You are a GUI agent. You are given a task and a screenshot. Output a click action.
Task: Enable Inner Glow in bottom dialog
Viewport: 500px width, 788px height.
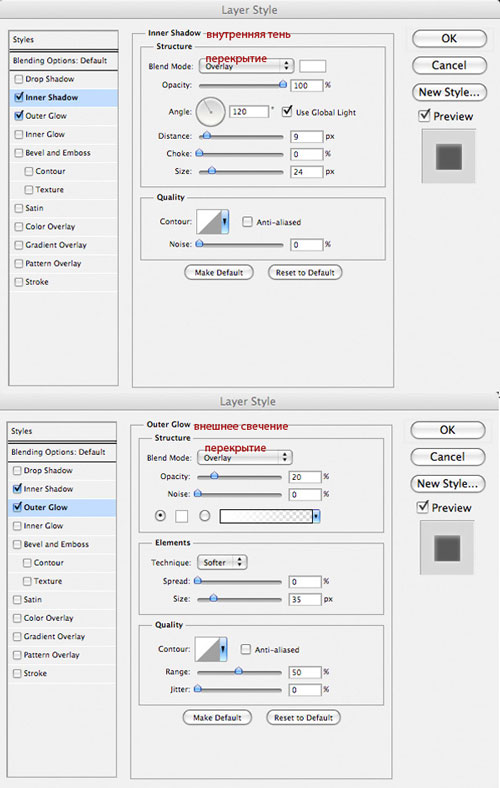click(x=17, y=526)
